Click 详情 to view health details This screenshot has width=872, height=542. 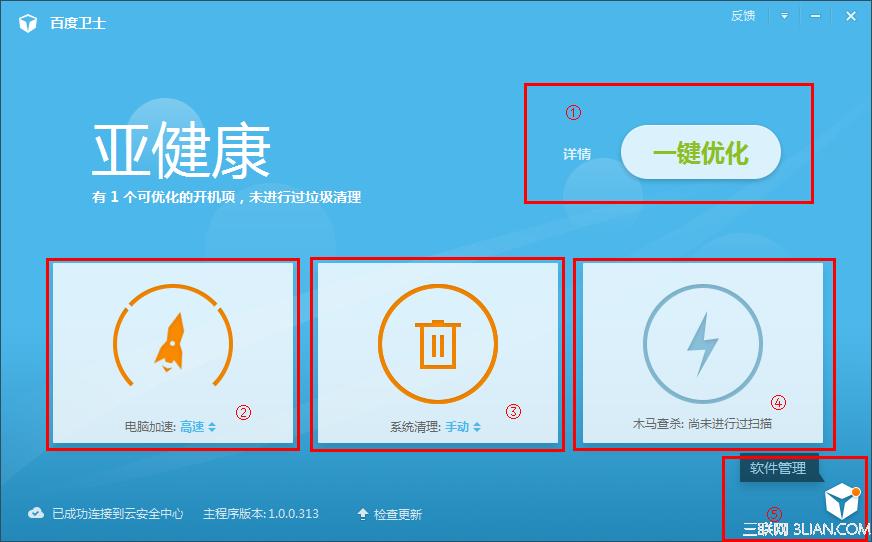pos(576,154)
